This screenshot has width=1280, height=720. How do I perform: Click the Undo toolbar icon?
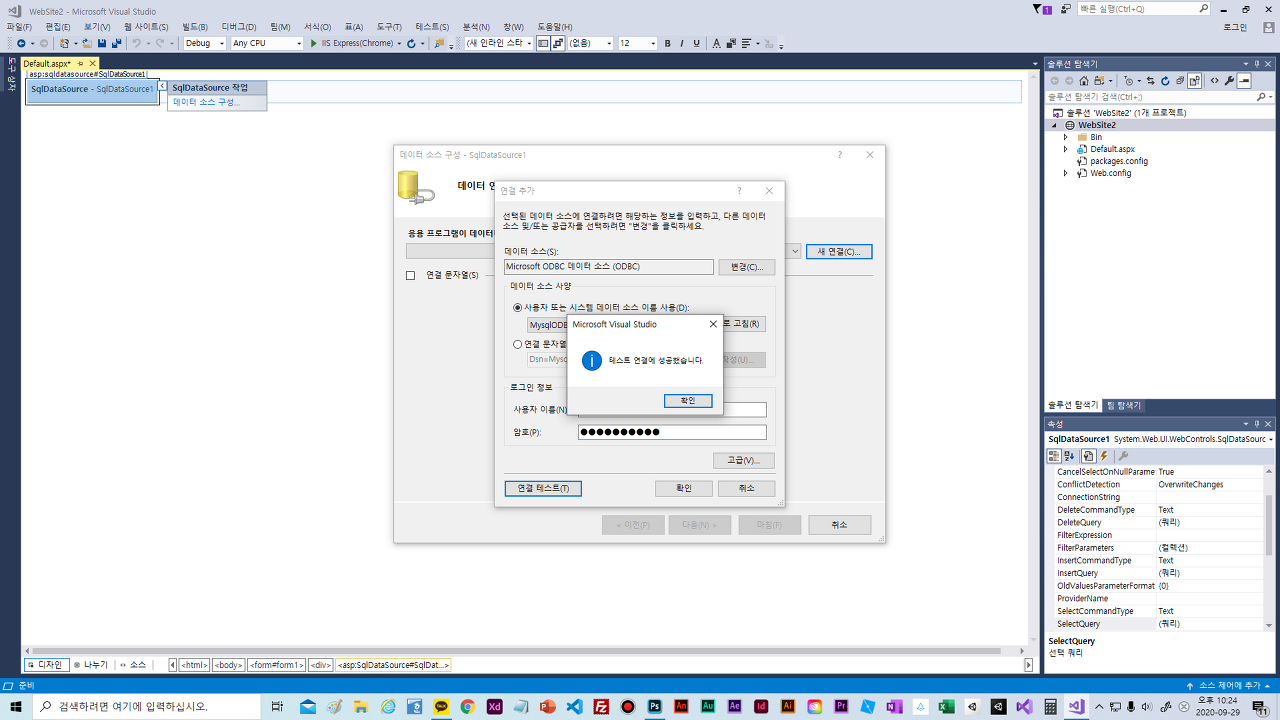tap(136, 44)
